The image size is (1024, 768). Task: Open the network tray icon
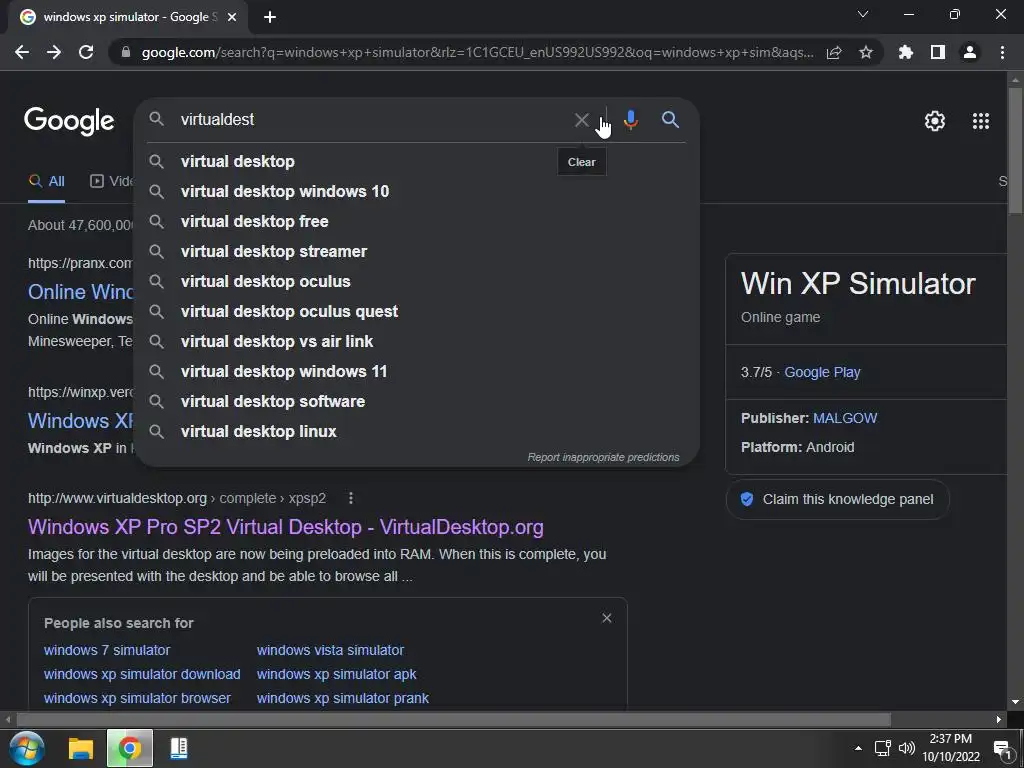tap(883, 748)
